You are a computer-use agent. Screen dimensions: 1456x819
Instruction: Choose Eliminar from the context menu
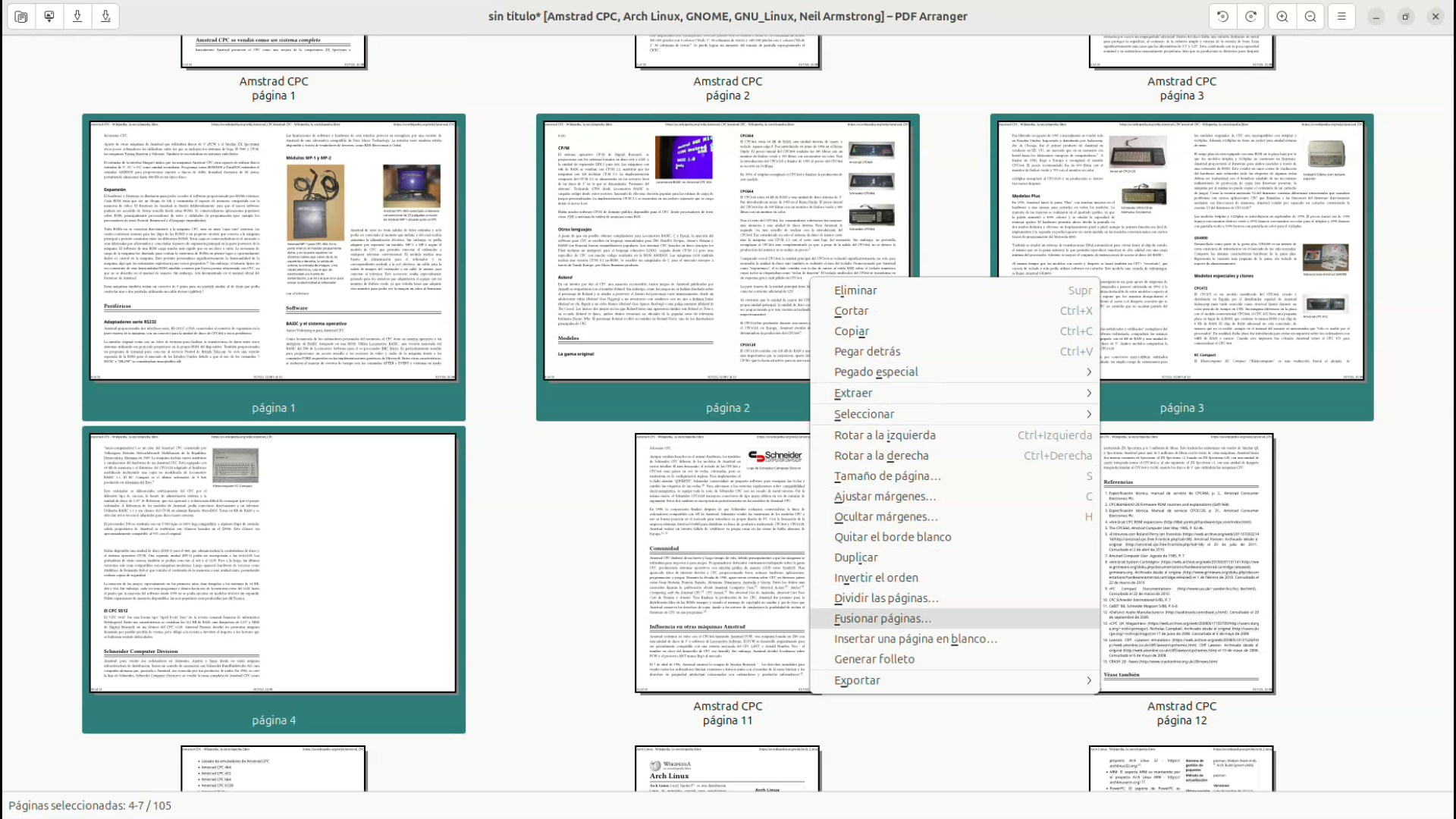click(x=955, y=290)
